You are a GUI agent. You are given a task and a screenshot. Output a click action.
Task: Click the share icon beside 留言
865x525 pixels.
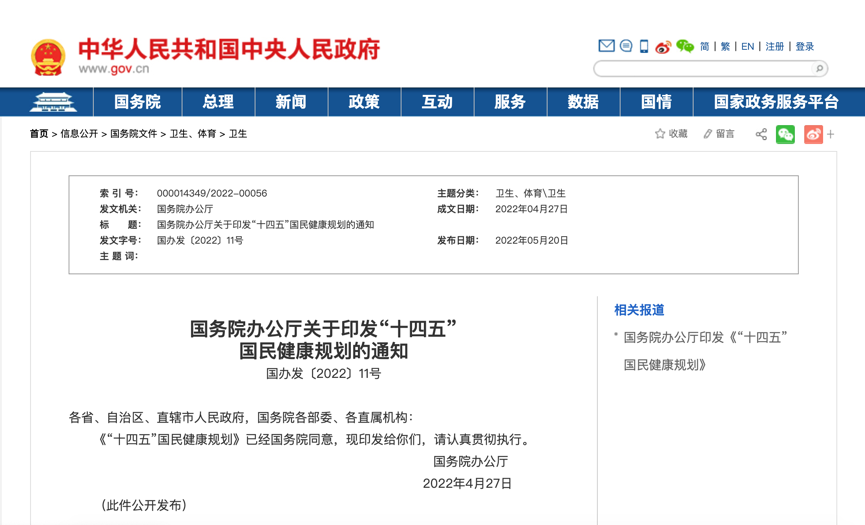pos(761,134)
